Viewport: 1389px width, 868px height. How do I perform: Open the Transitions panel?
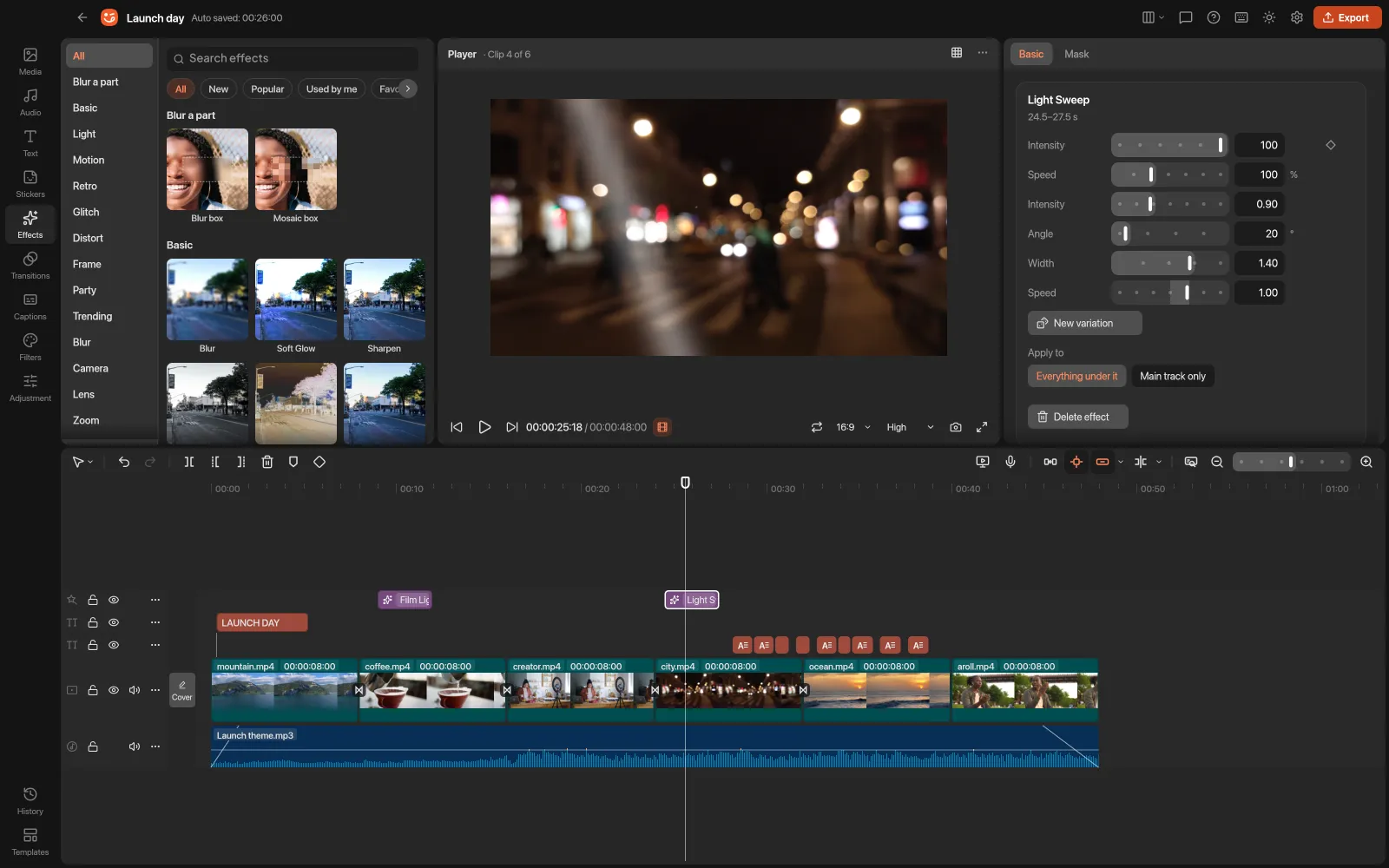click(x=30, y=265)
